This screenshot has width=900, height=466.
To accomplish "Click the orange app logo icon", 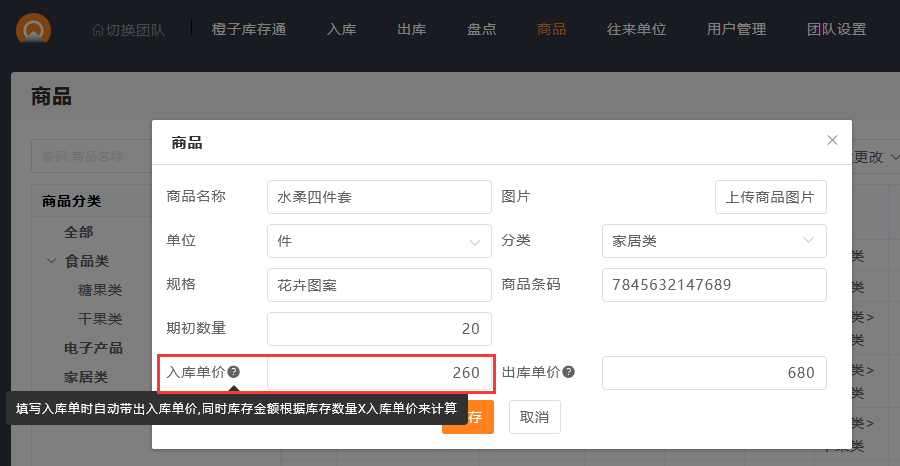I will 35,28.
